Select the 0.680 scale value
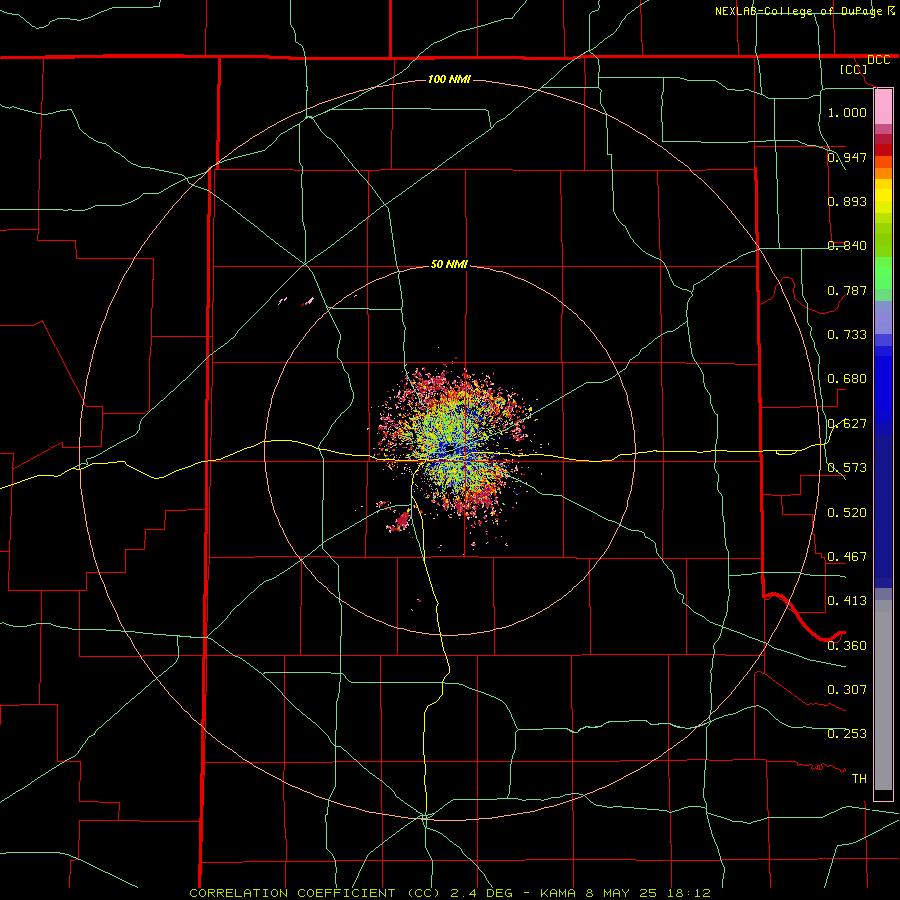The image size is (900, 900). (847, 379)
